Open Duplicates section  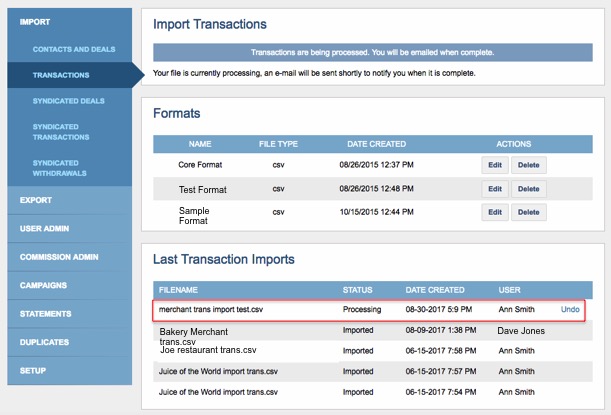(x=44, y=343)
